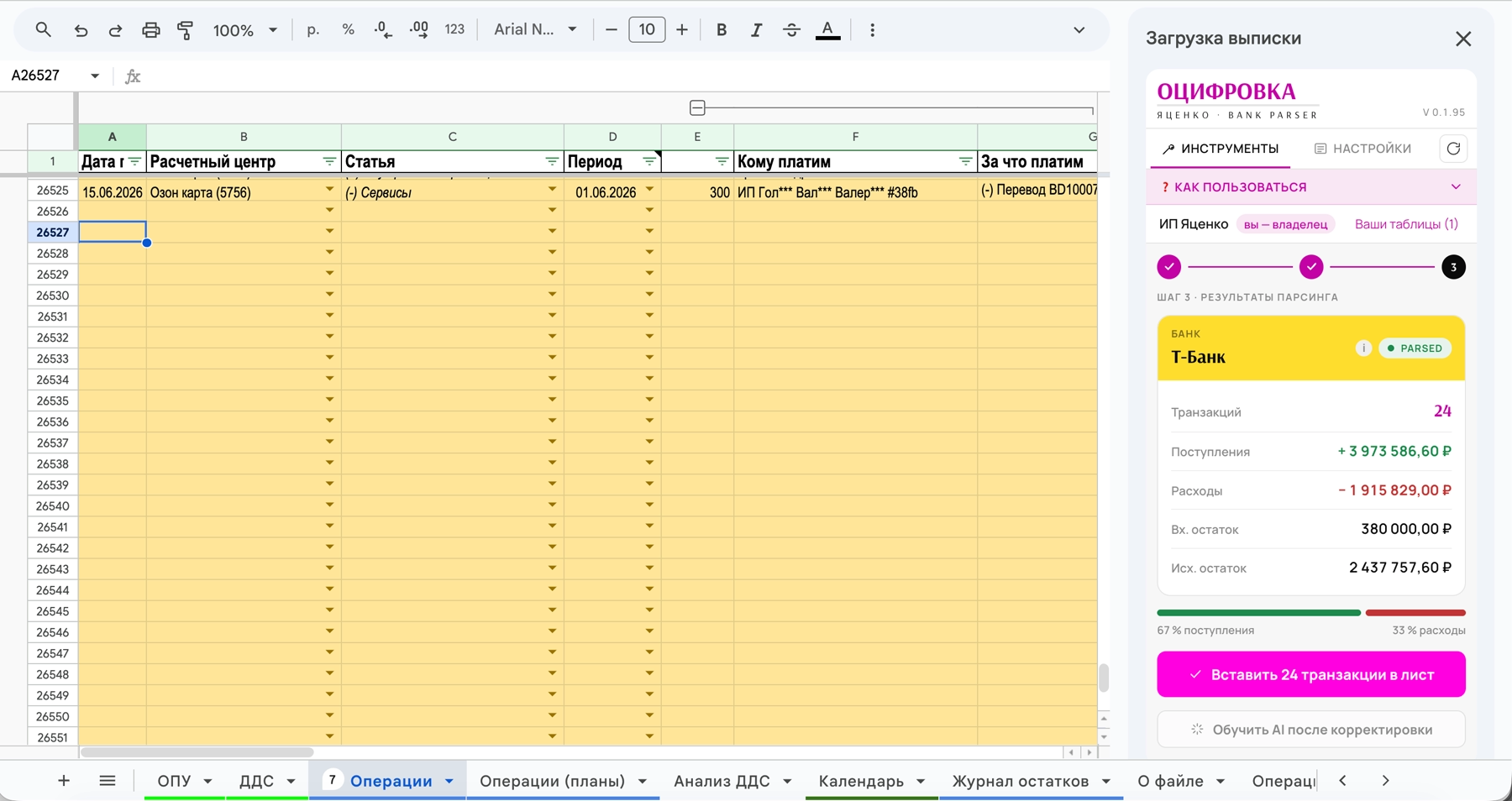1512x801 pixels.
Task: Add a new sheet with plus icon
Action: pyautogui.click(x=63, y=781)
